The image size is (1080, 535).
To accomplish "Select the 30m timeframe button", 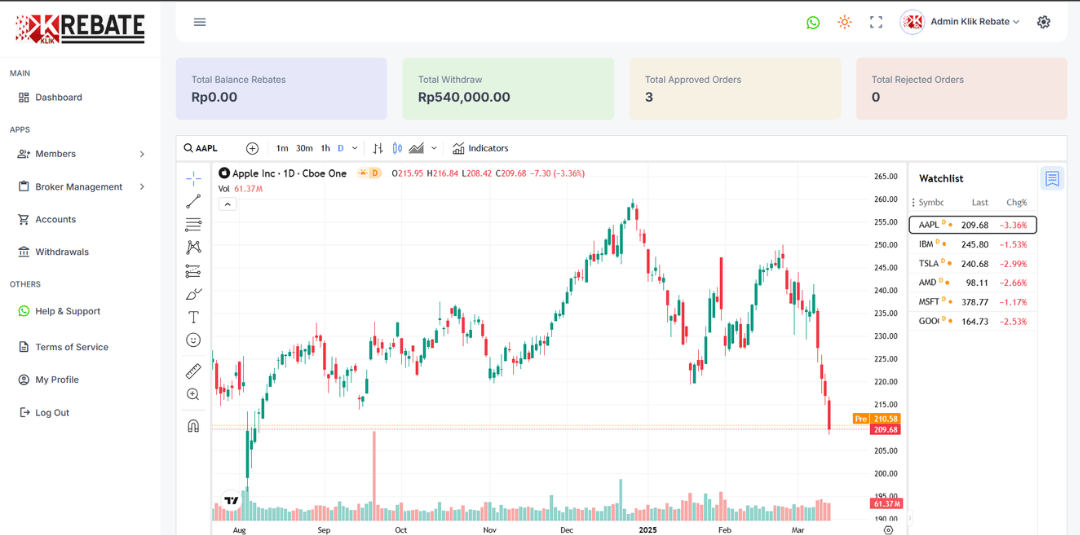I will tap(304, 148).
